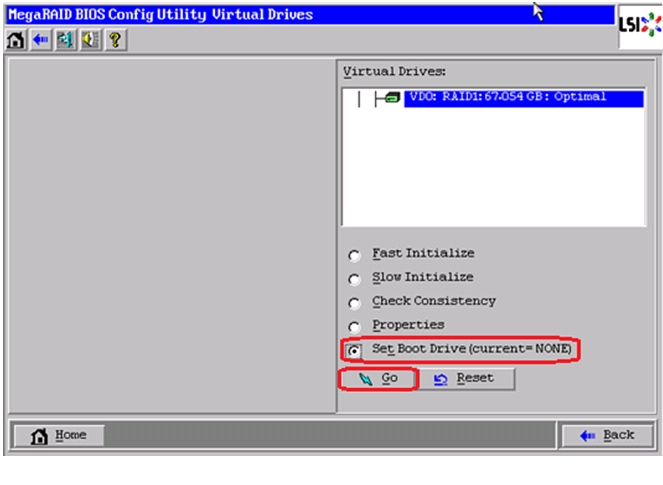Click the Check Consistency label text

[434, 301]
